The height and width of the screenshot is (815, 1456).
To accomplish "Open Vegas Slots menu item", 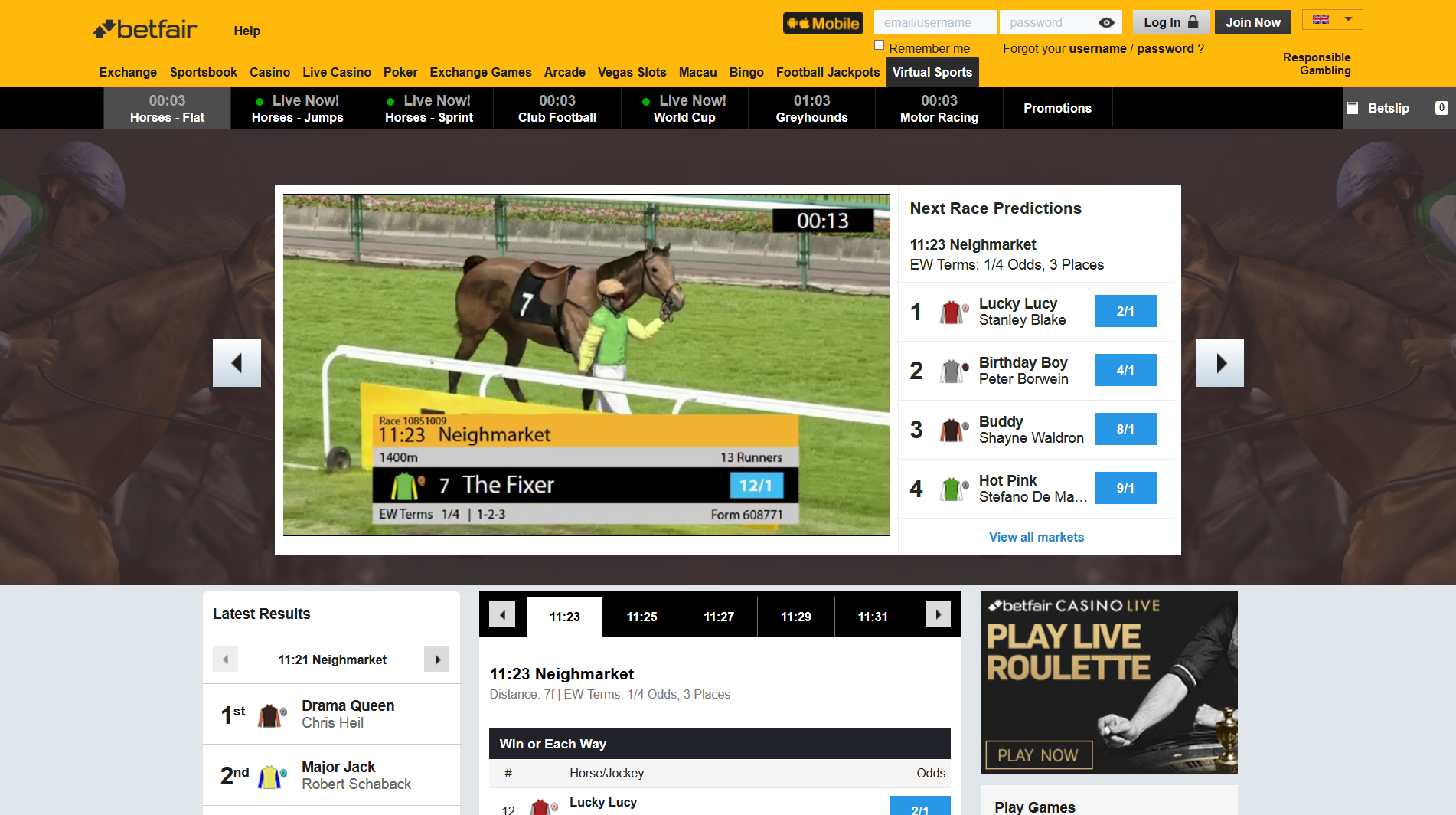I will 632,73.
